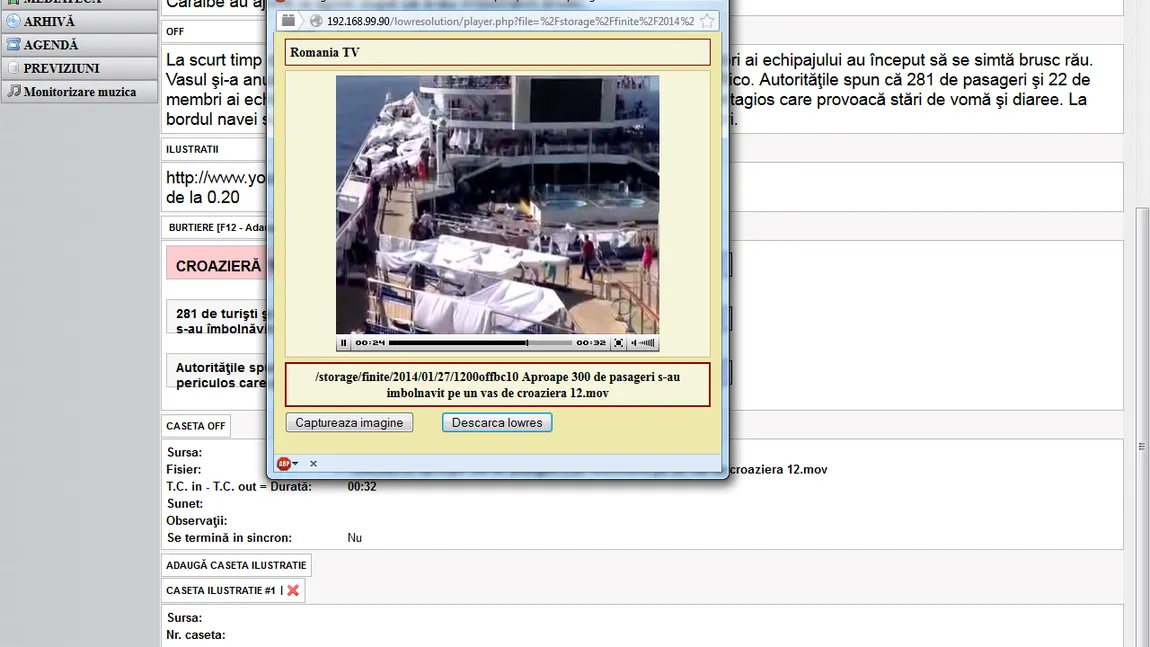
Task: Click the Sunet label
Action: 185,504
